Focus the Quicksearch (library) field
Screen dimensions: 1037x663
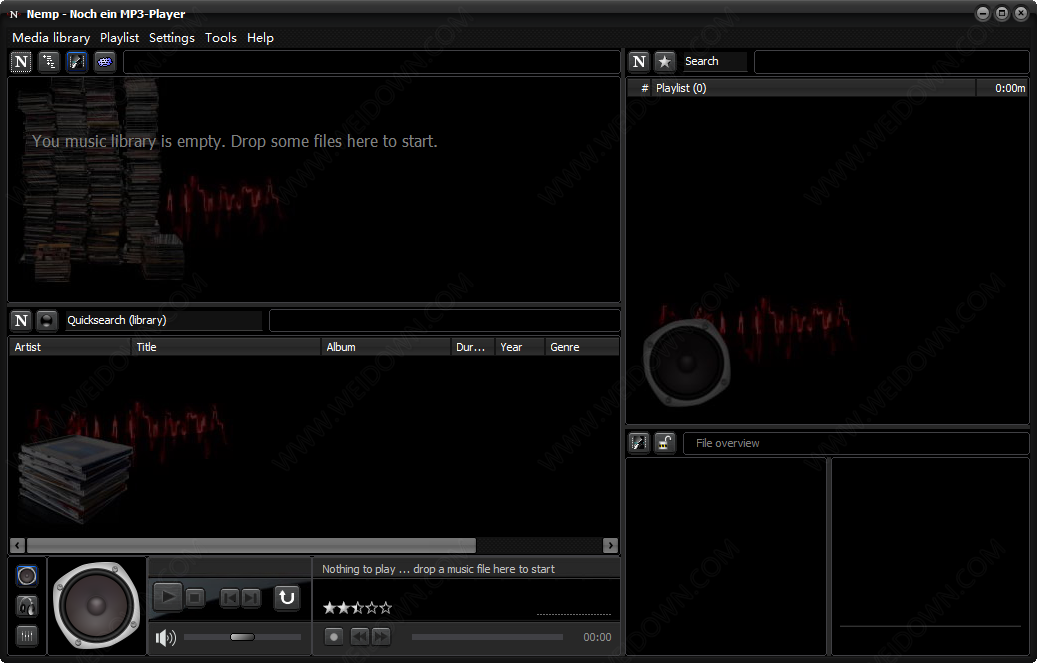163,320
